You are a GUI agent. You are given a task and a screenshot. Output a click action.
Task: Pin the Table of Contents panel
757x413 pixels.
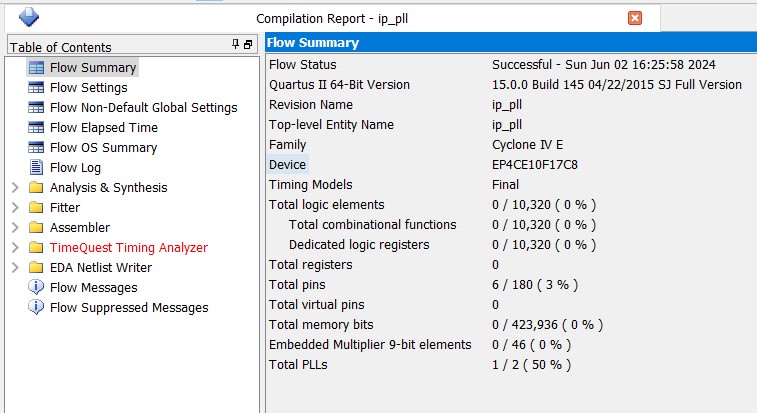[x=236, y=45]
